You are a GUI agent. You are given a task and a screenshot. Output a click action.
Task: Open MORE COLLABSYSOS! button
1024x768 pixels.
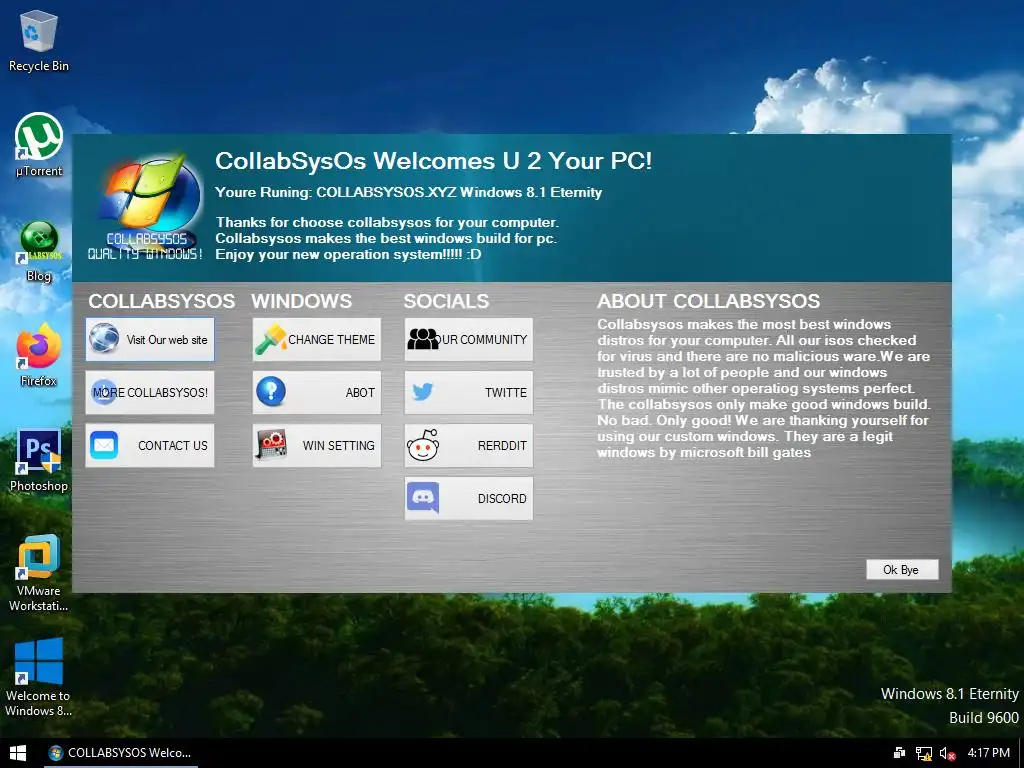[150, 392]
